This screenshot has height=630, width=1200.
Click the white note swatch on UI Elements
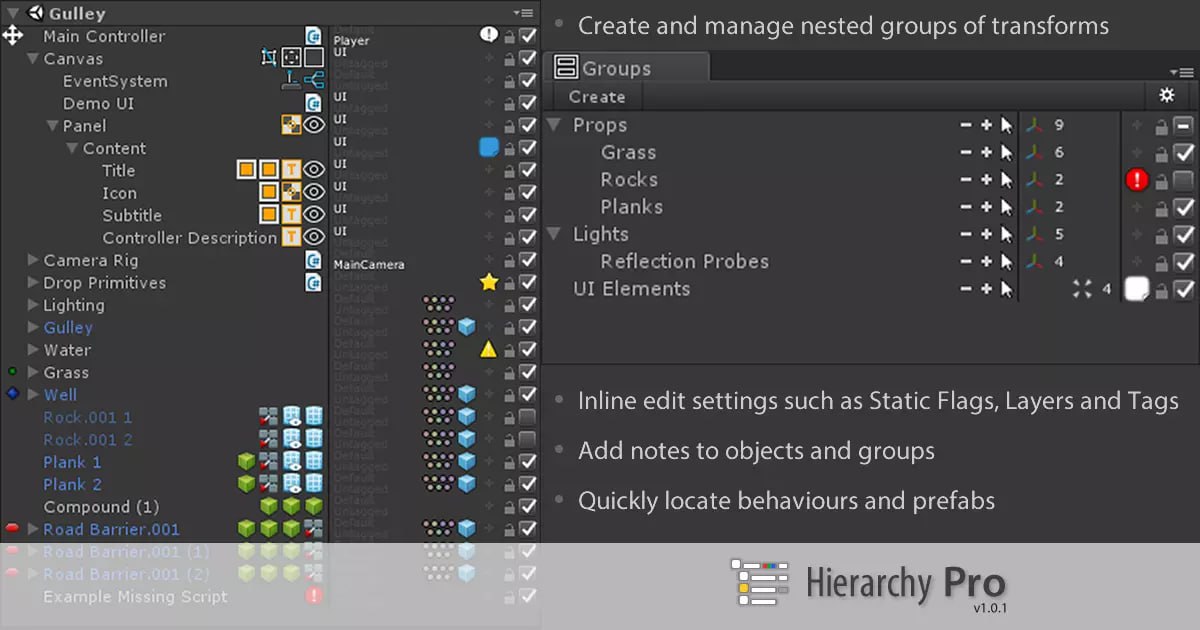tap(1137, 289)
